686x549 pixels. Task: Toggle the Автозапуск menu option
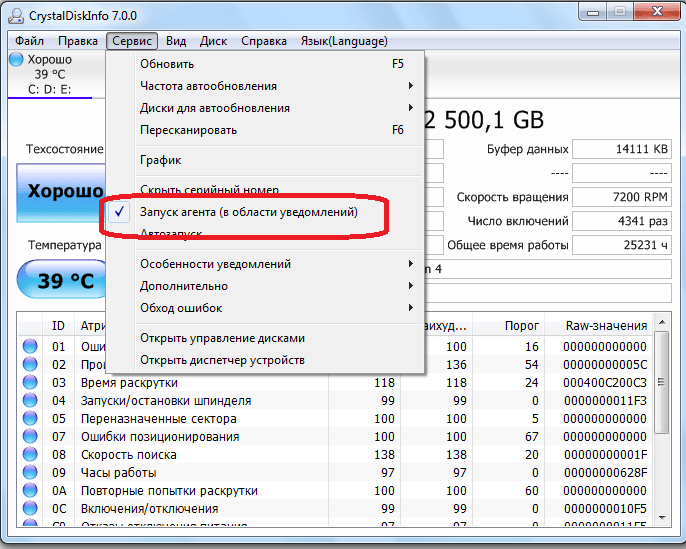pos(171,234)
